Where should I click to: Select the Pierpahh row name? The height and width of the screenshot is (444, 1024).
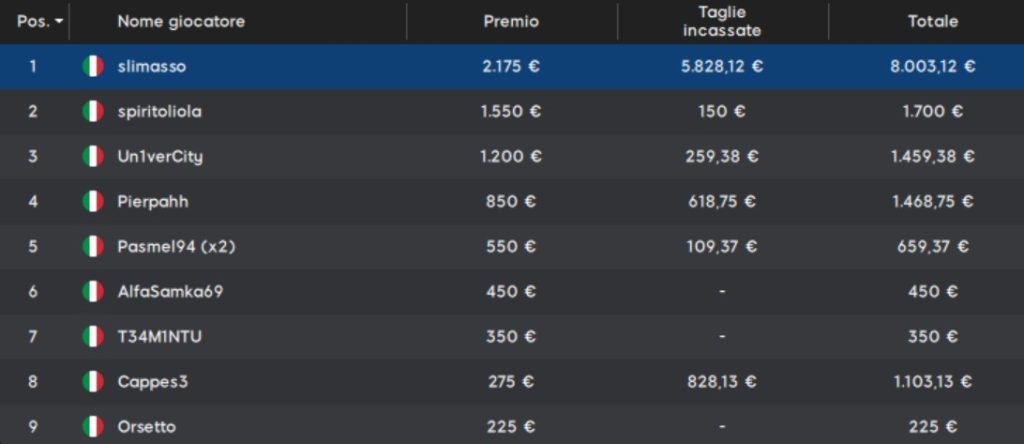pos(153,202)
